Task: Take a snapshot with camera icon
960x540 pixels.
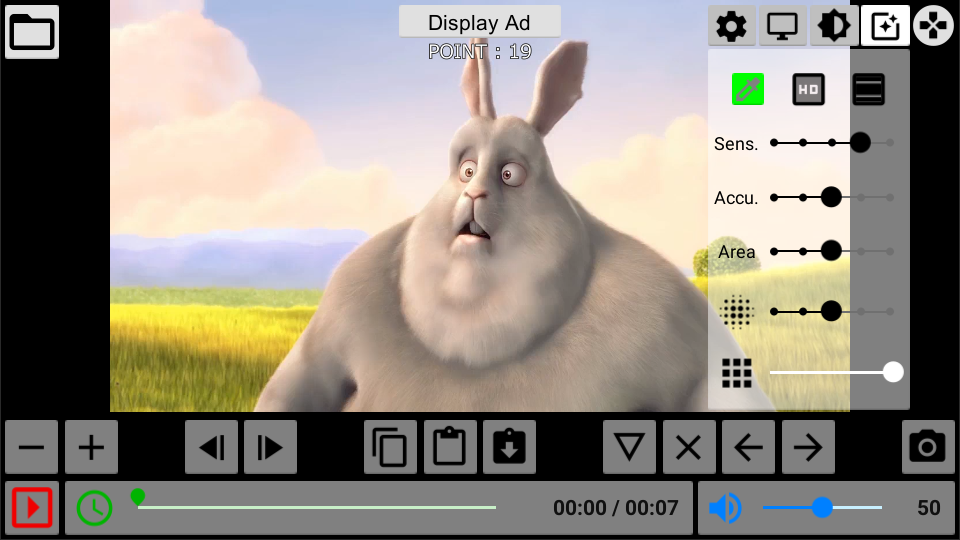Action: coord(928,447)
